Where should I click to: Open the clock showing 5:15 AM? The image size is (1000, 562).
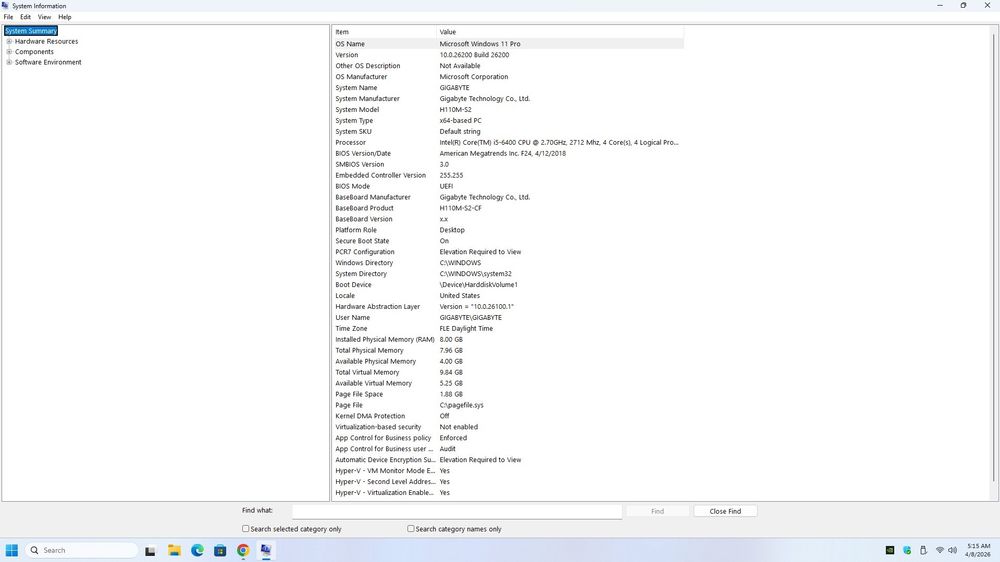pos(978,550)
